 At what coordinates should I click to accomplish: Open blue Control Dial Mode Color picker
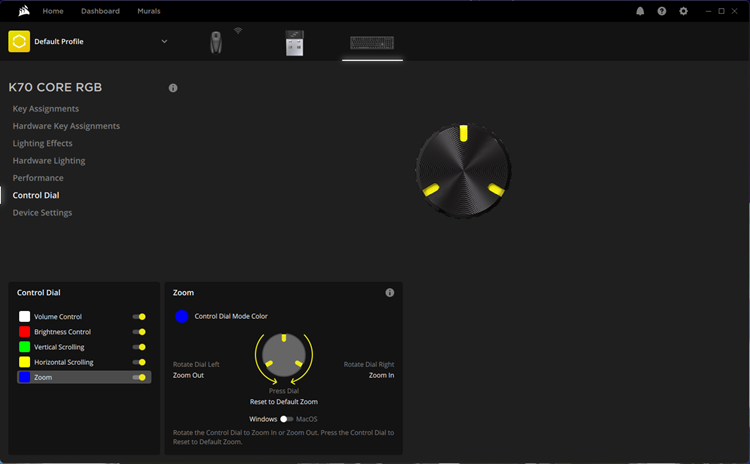182,316
